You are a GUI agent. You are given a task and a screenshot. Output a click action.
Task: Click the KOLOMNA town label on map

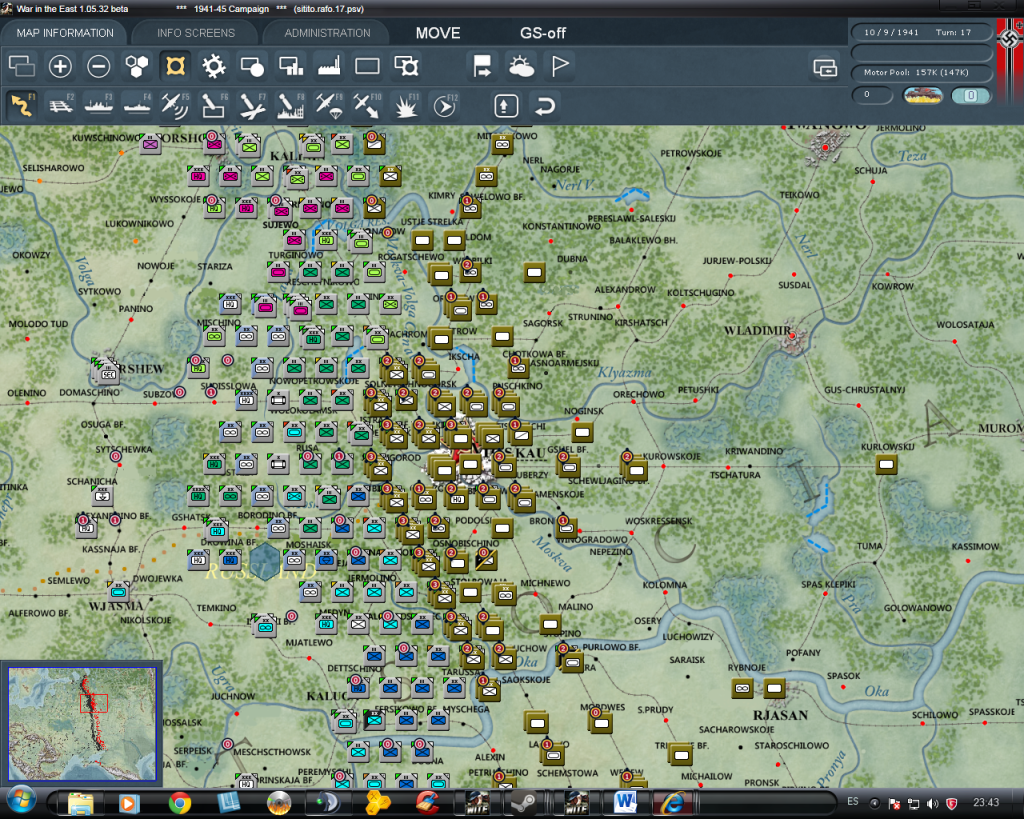pyautogui.click(x=665, y=585)
